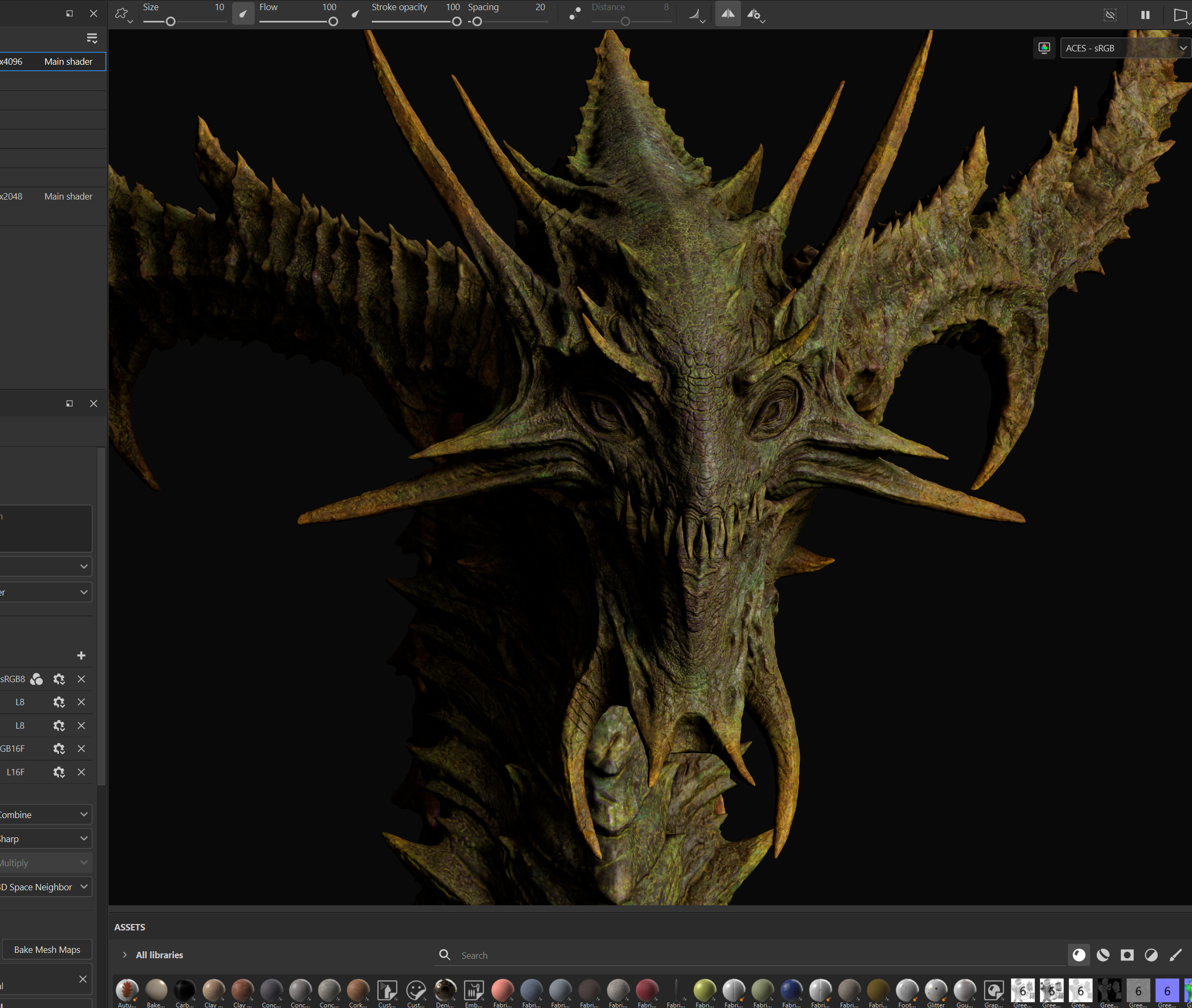Click the Bake Mesh Maps button
Screen dimensions: 1192x1008
pos(47,950)
